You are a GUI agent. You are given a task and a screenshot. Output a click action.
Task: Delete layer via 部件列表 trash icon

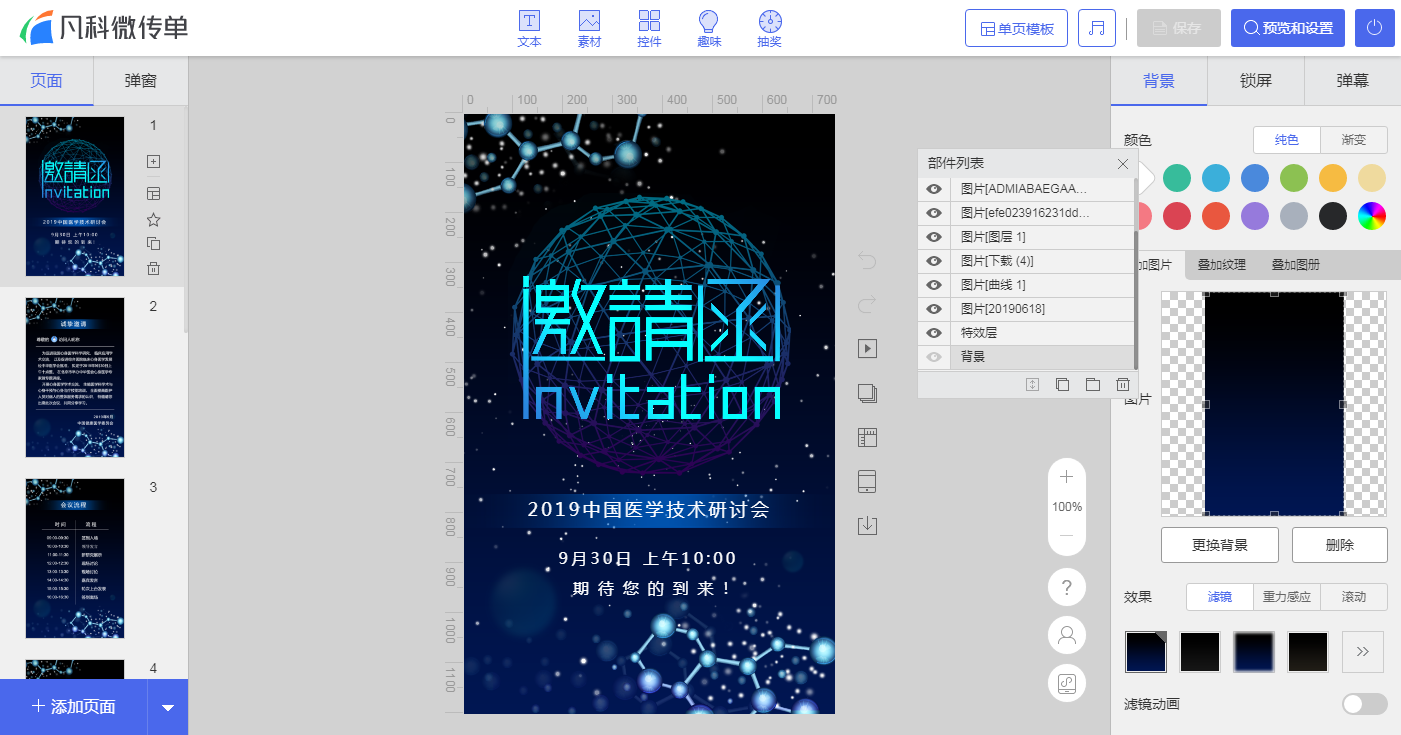click(1122, 384)
